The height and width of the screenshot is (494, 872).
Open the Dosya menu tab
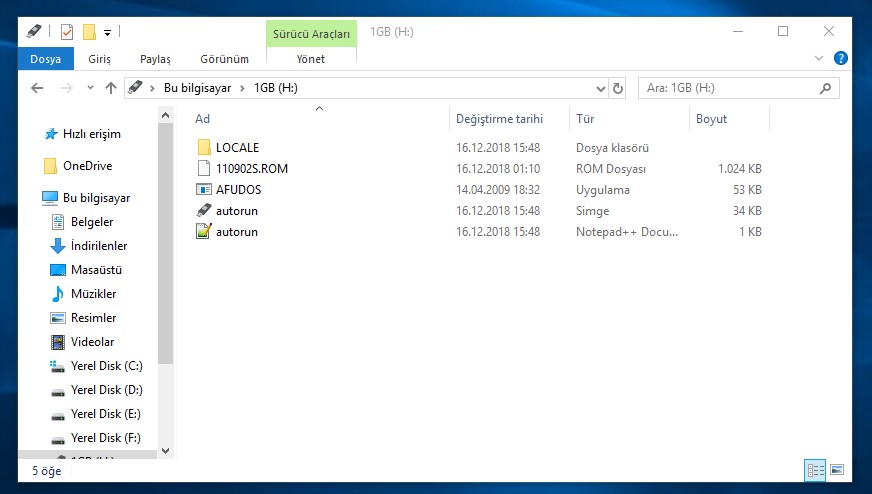pyautogui.click(x=45, y=59)
